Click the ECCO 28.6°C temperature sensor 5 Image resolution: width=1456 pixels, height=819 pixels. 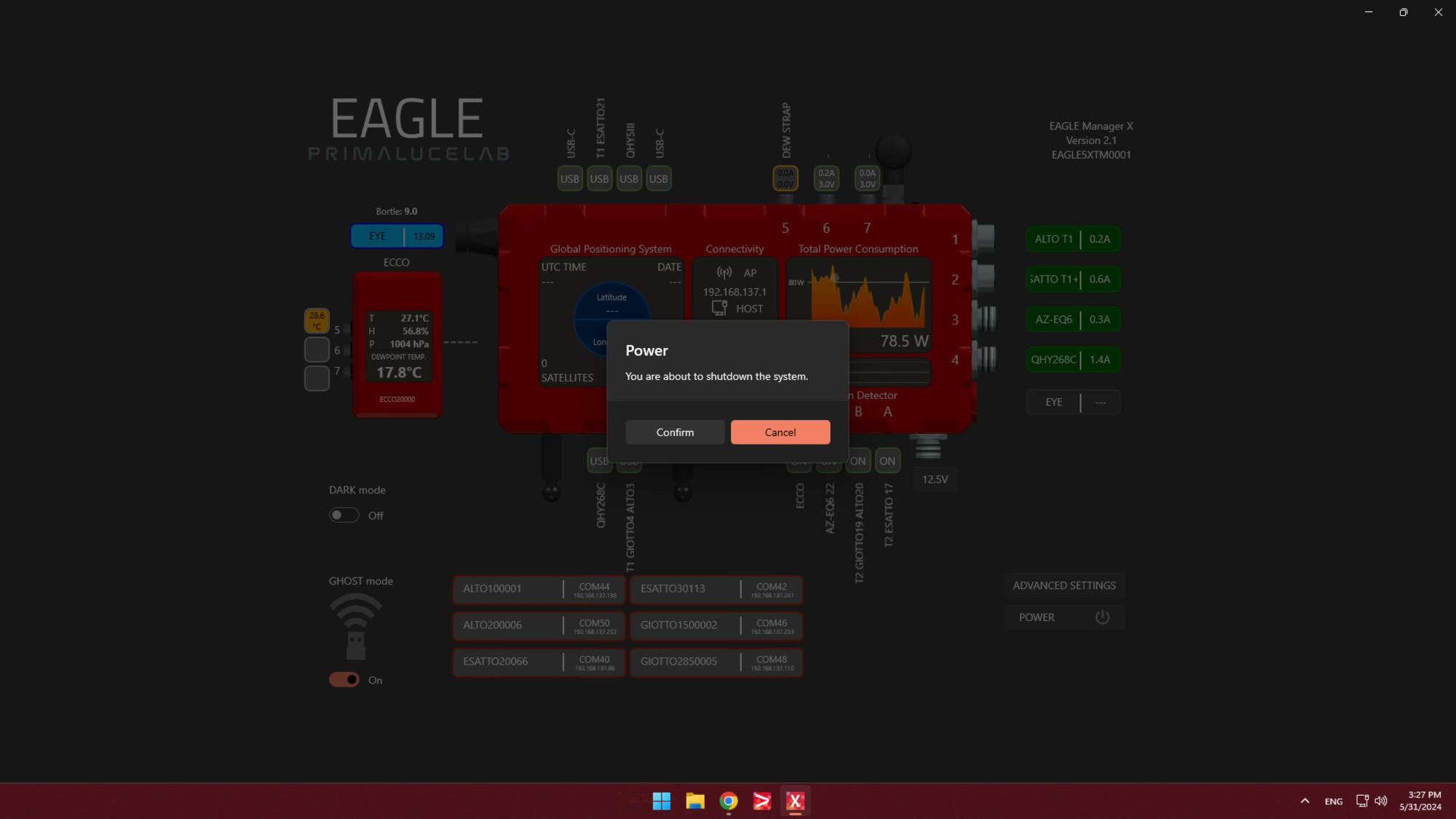(x=317, y=321)
